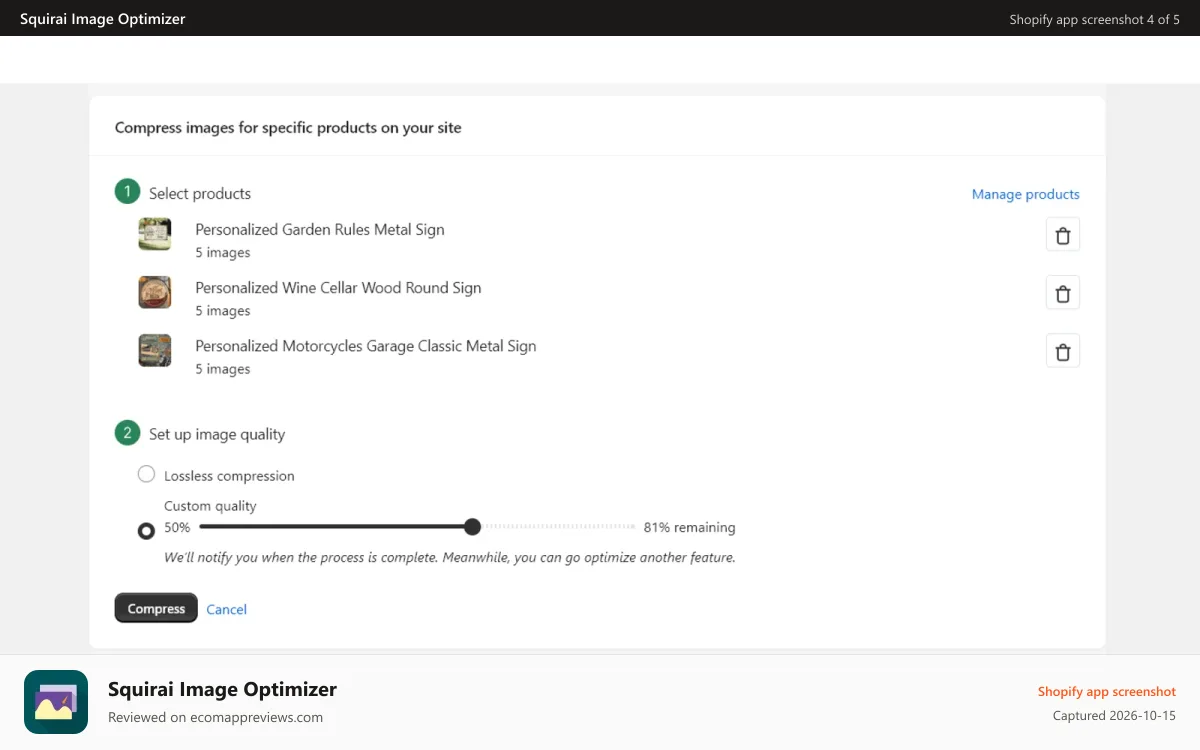Click 'Shopify app screenshot 4 of 5' text

point(1094,19)
